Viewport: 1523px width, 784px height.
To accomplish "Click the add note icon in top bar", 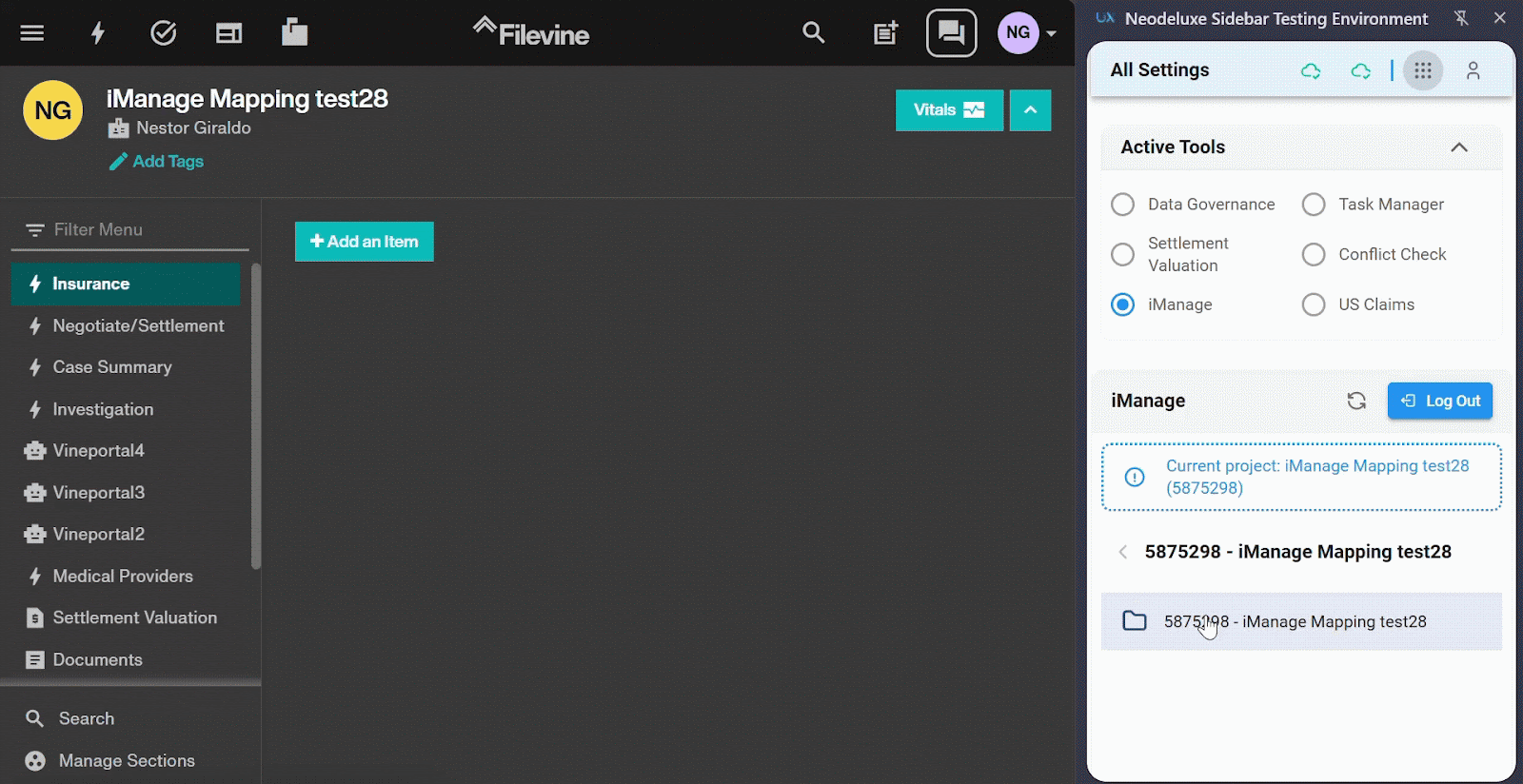I will click(x=885, y=33).
